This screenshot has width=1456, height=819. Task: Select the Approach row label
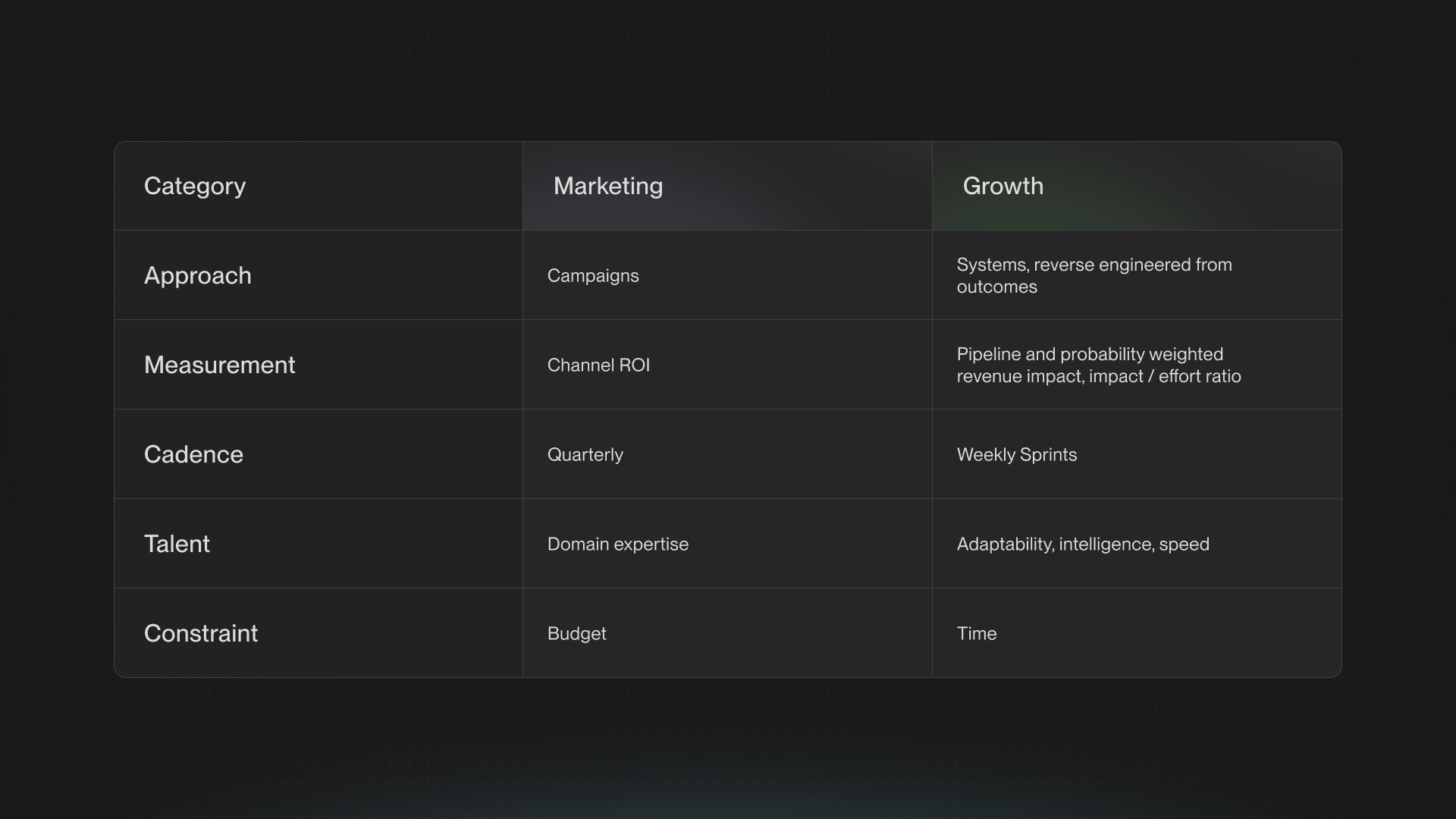[197, 275]
